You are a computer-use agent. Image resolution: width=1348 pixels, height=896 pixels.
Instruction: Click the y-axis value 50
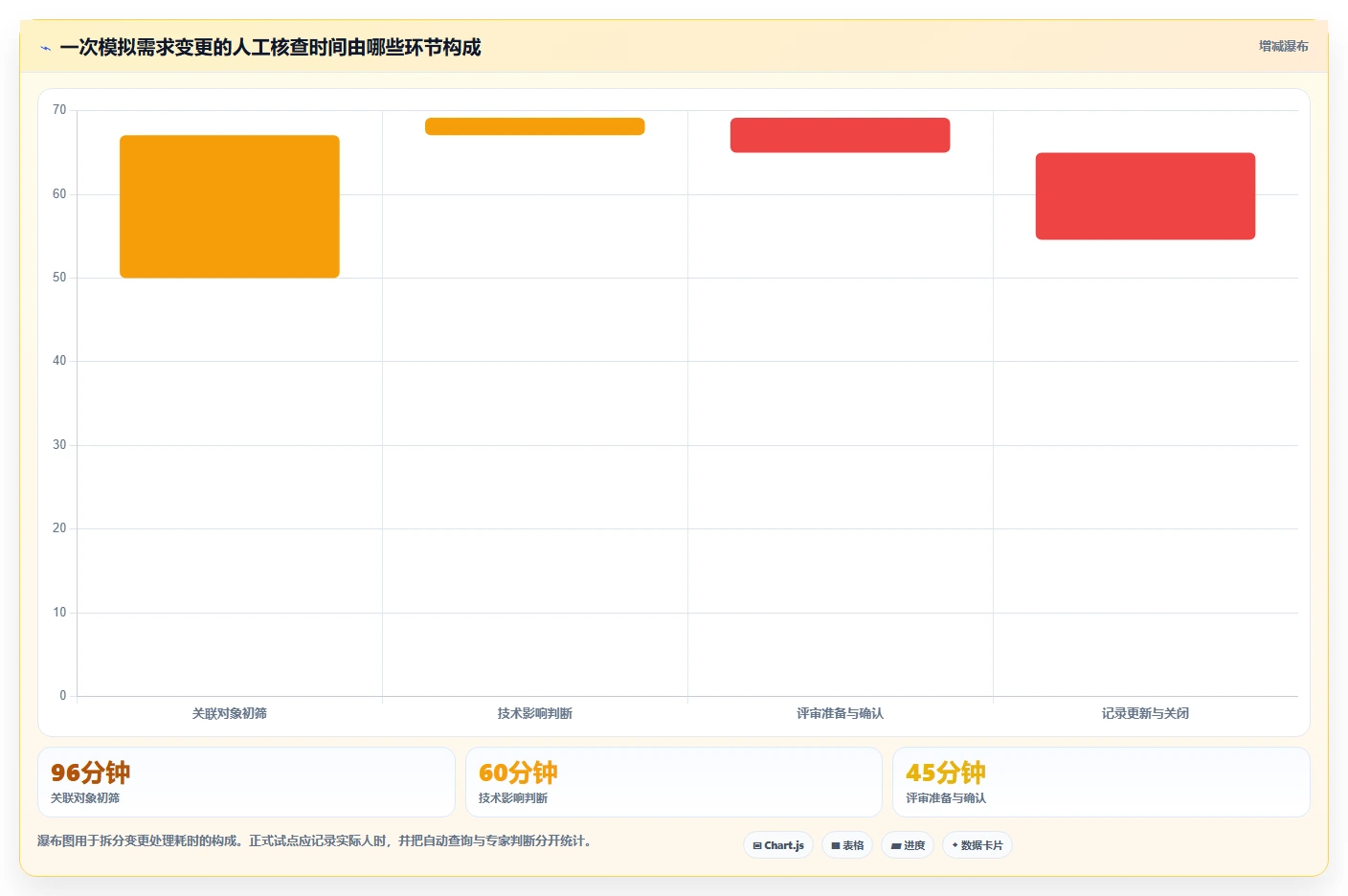(59, 278)
